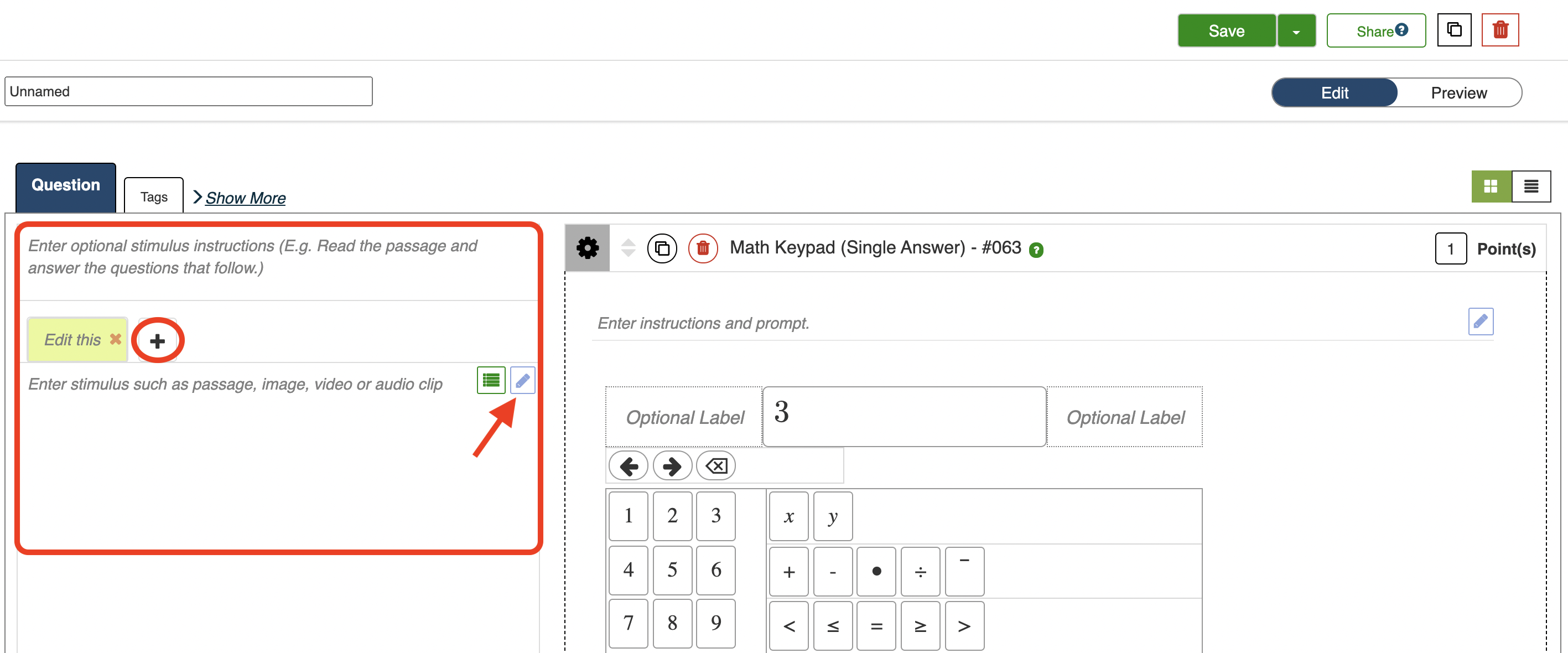Select the grid layout view
Screen dimensions: 1568x653
1491,186
